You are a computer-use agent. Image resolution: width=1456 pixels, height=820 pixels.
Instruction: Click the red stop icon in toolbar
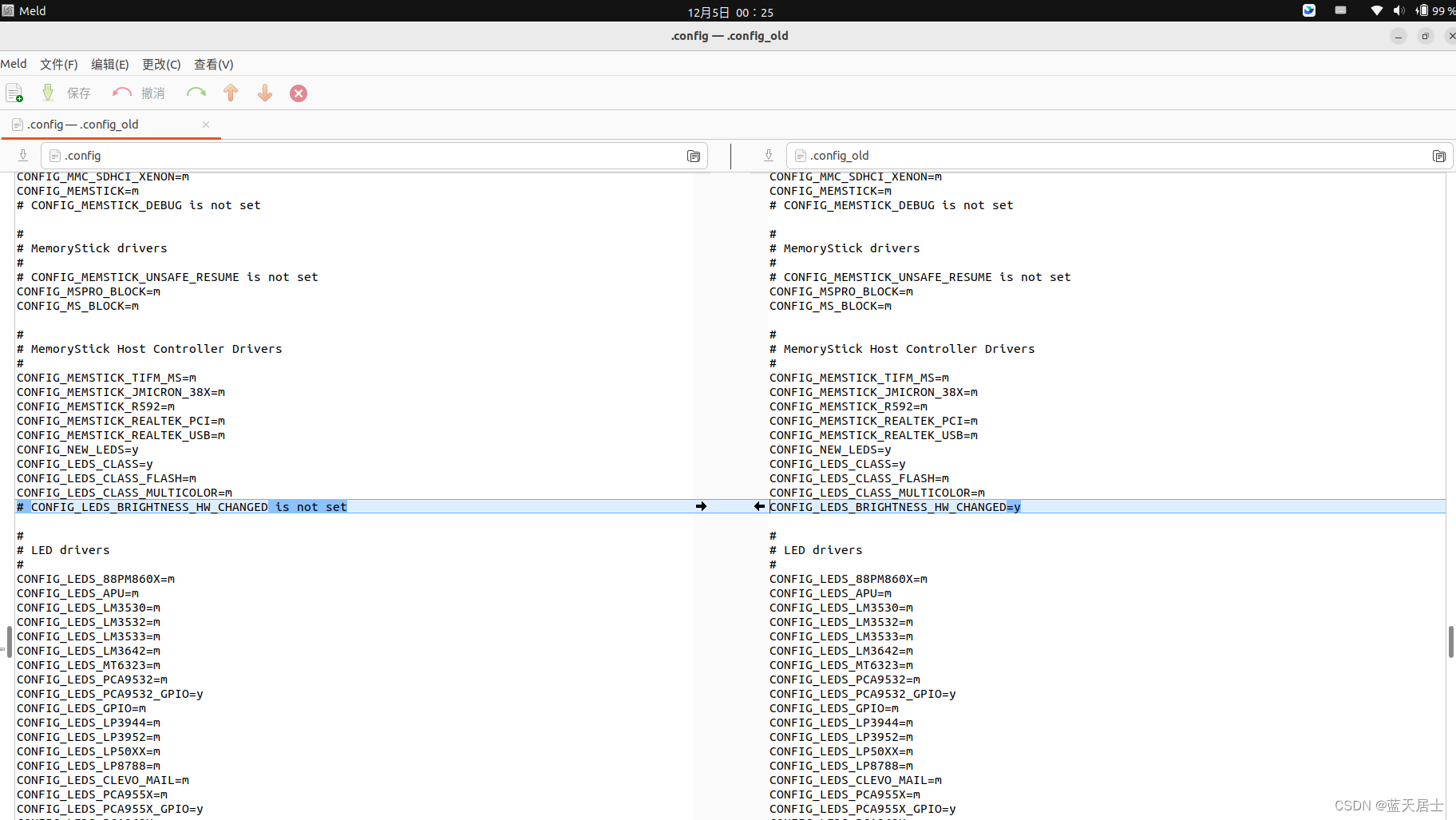click(x=299, y=93)
